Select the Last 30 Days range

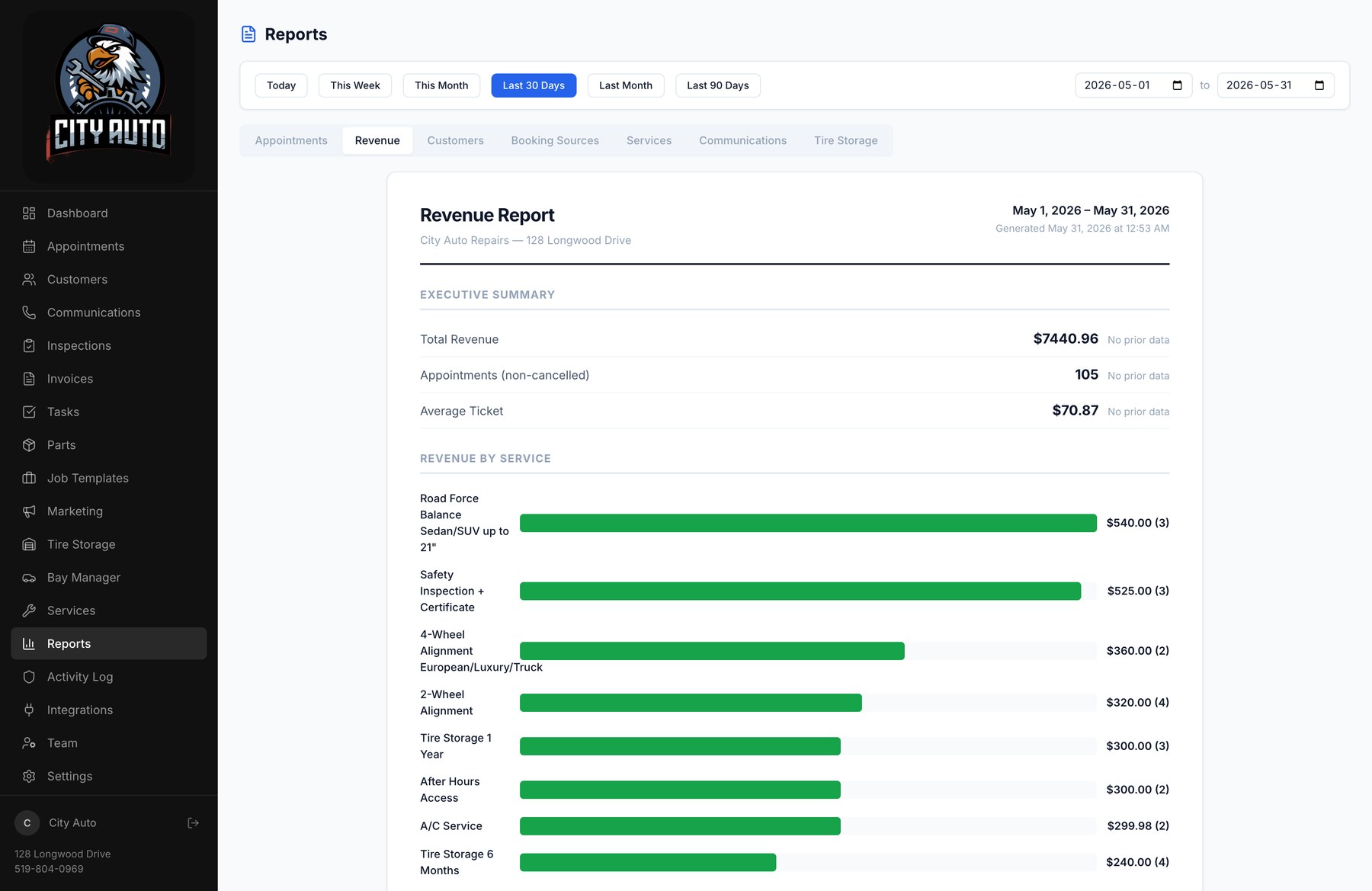[x=534, y=85]
